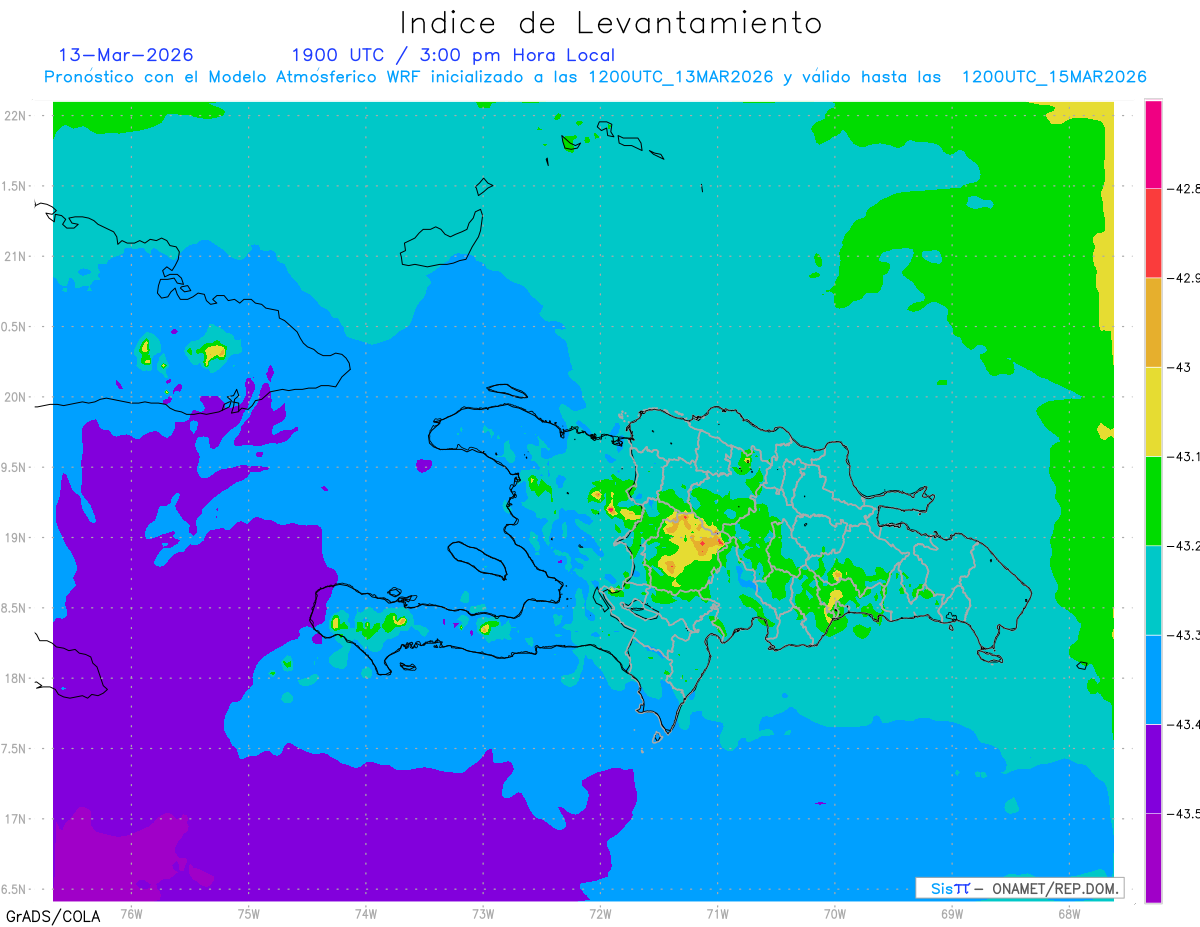Select the green legend swatch between -43.1 and -43.2
1200x927 pixels.
click(1153, 500)
